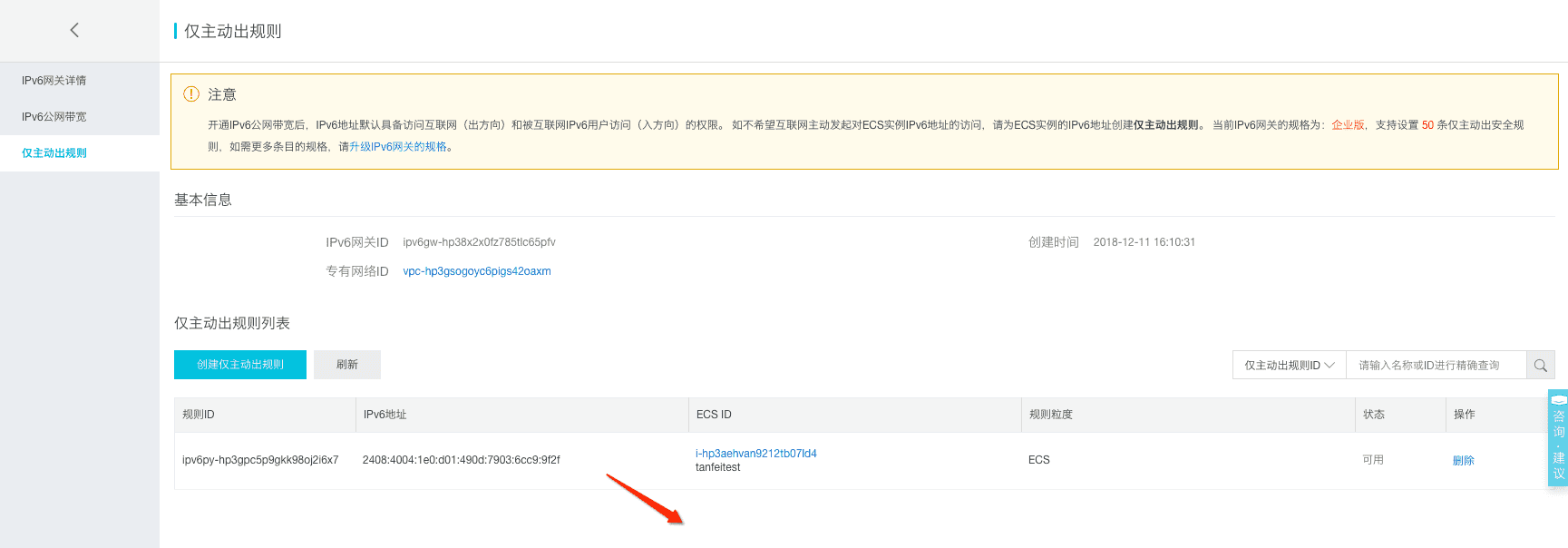Click the 刷新 button
The height and width of the screenshot is (548, 1568).
click(x=347, y=365)
